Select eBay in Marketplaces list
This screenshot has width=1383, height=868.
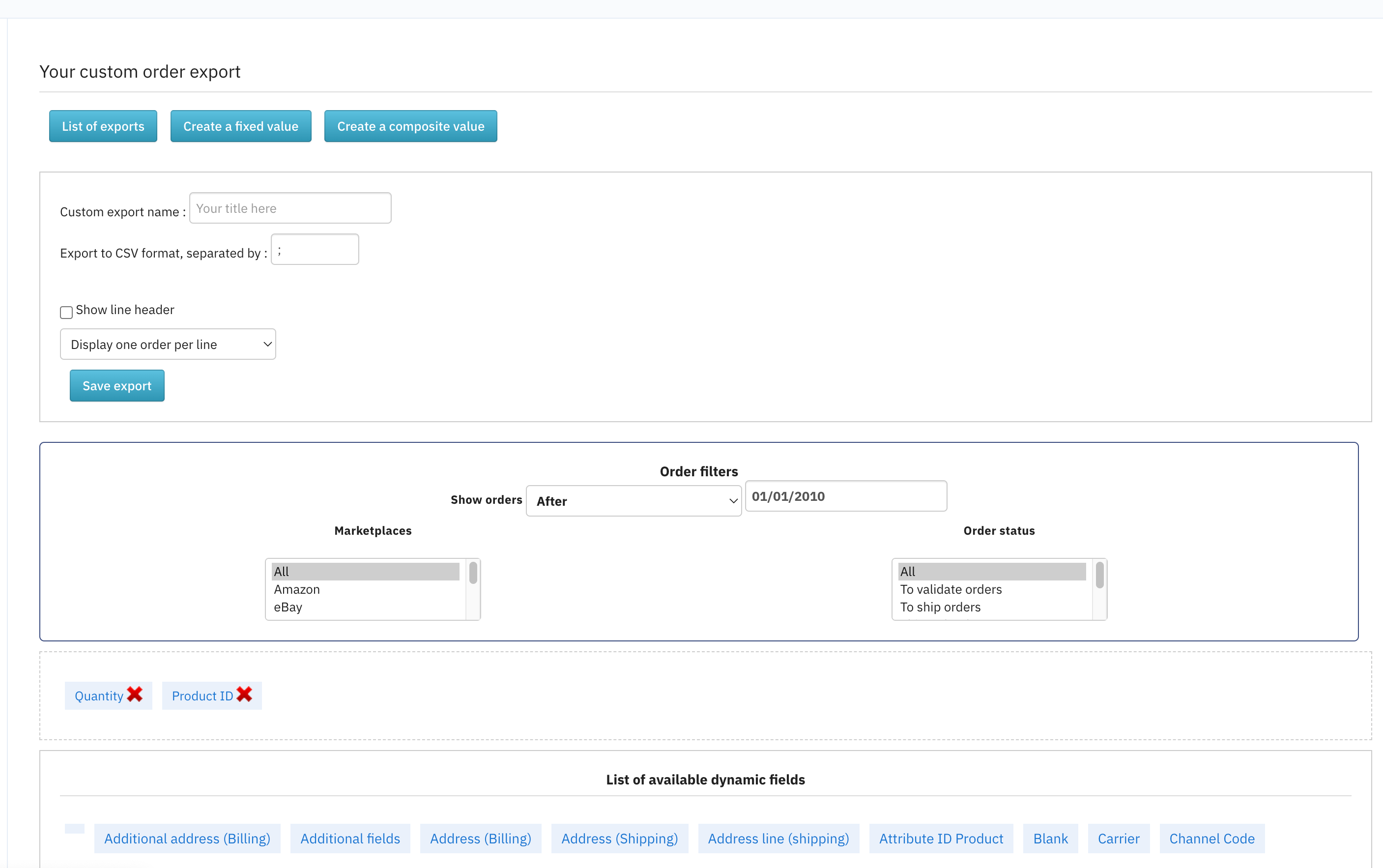pyautogui.click(x=366, y=608)
